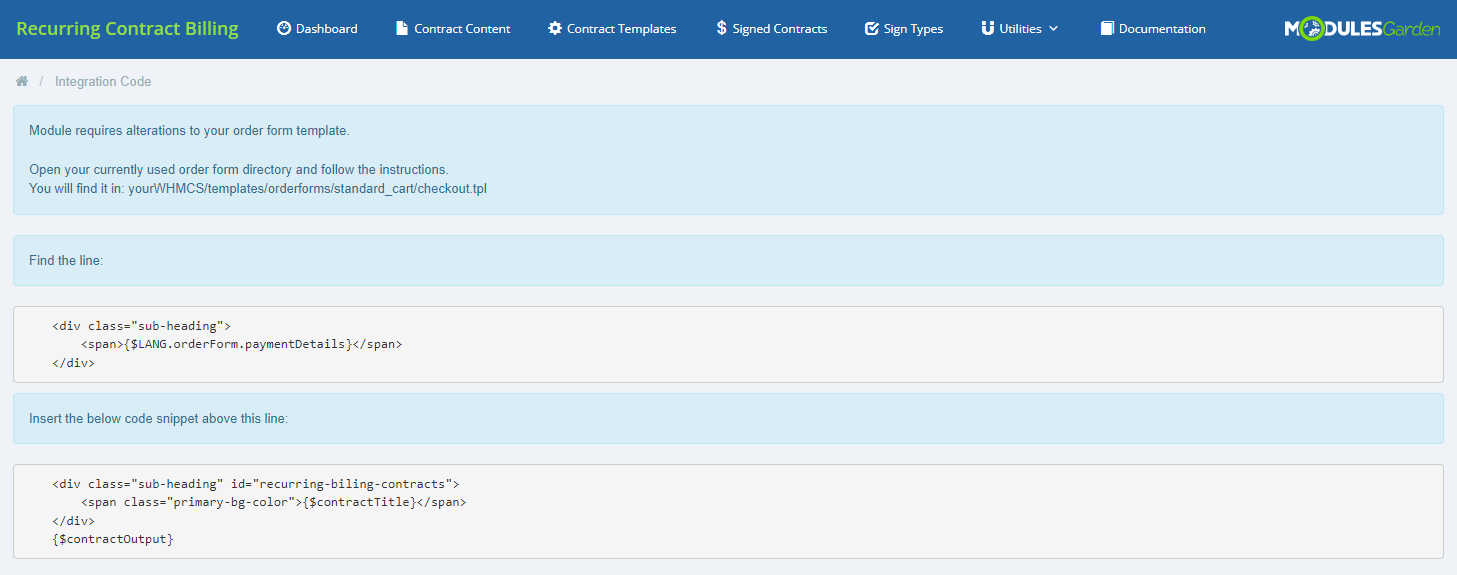Click the ModulesGarden logo
The image size is (1457, 575).
point(1362,29)
